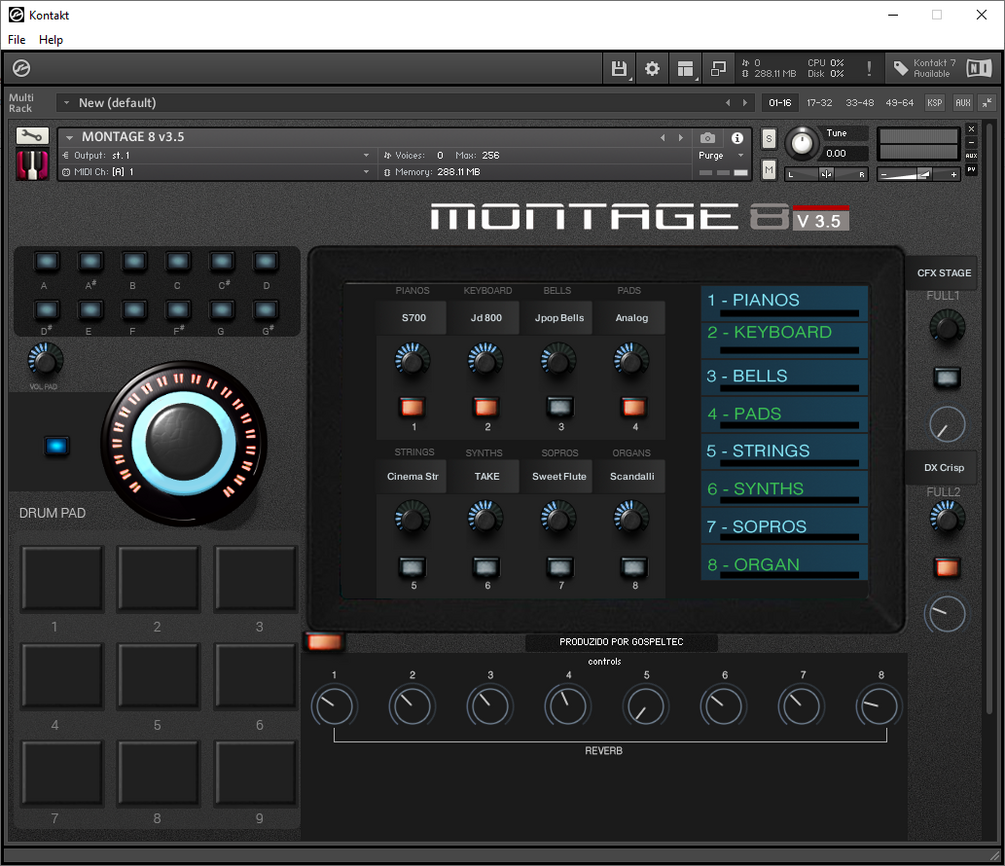
Task: Switch to rack page 17-32
Action: pos(819,103)
